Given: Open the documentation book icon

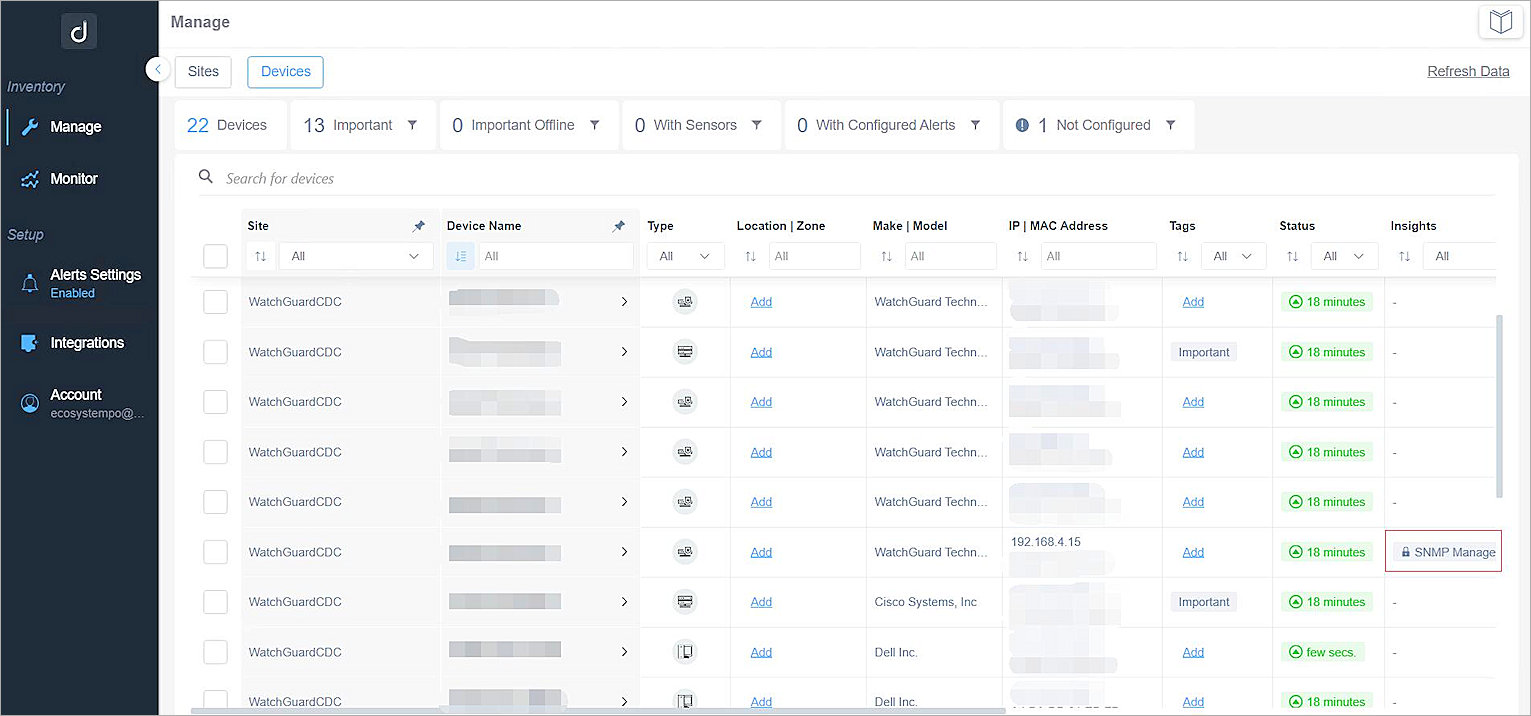Looking at the screenshot, I should click(1500, 21).
